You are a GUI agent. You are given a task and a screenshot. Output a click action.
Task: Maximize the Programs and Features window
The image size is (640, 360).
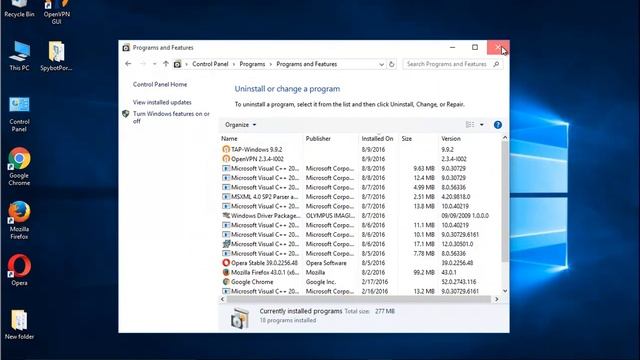[x=475, y=47]
